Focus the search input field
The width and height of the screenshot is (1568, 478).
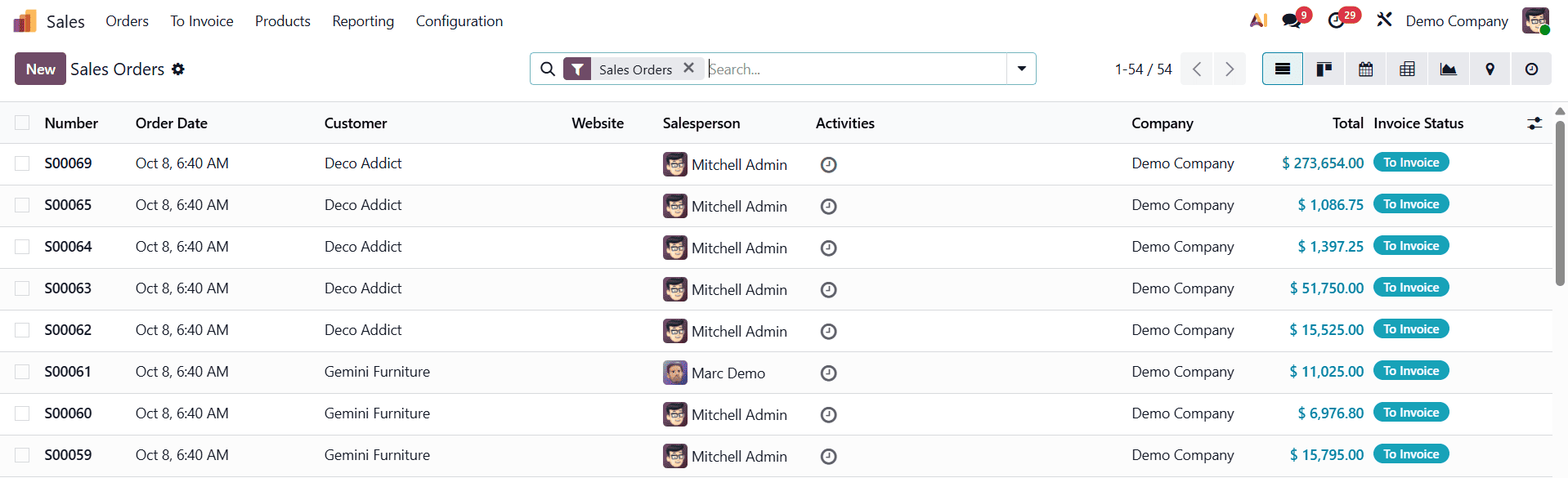coord(854,69)
